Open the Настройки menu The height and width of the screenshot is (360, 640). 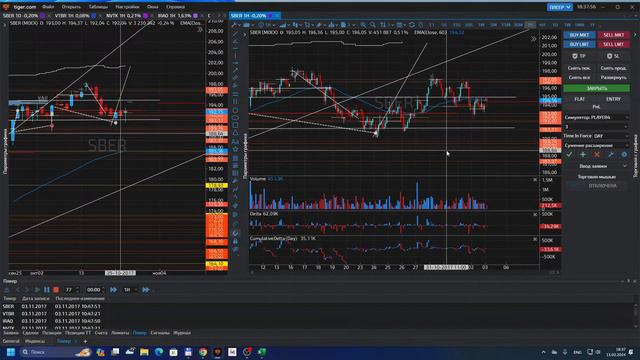click(127, 7)
